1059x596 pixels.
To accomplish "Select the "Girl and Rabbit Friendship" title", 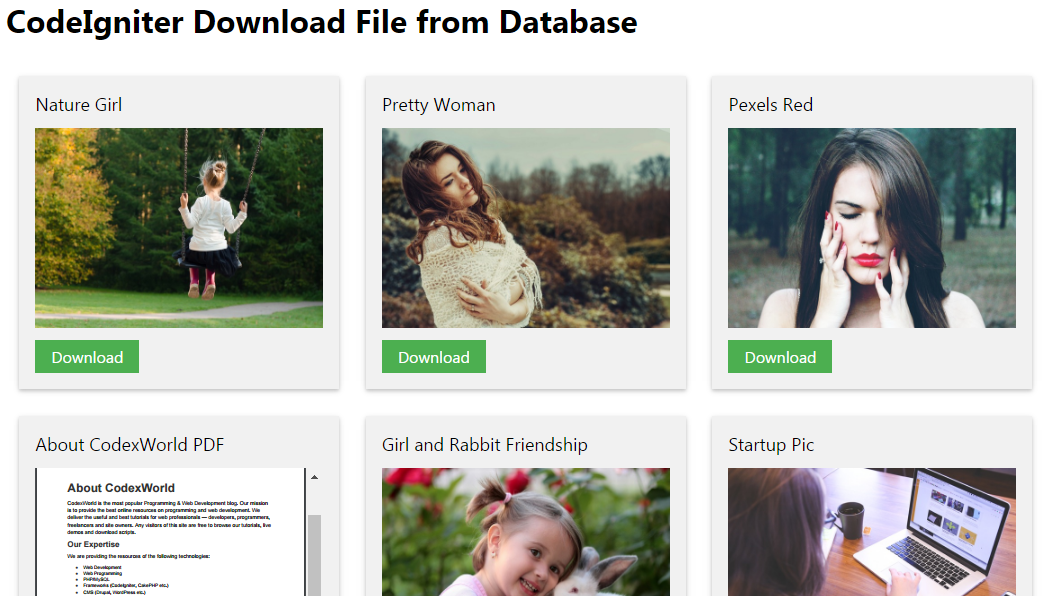I will pyautogui.click(x=485, y=445).
